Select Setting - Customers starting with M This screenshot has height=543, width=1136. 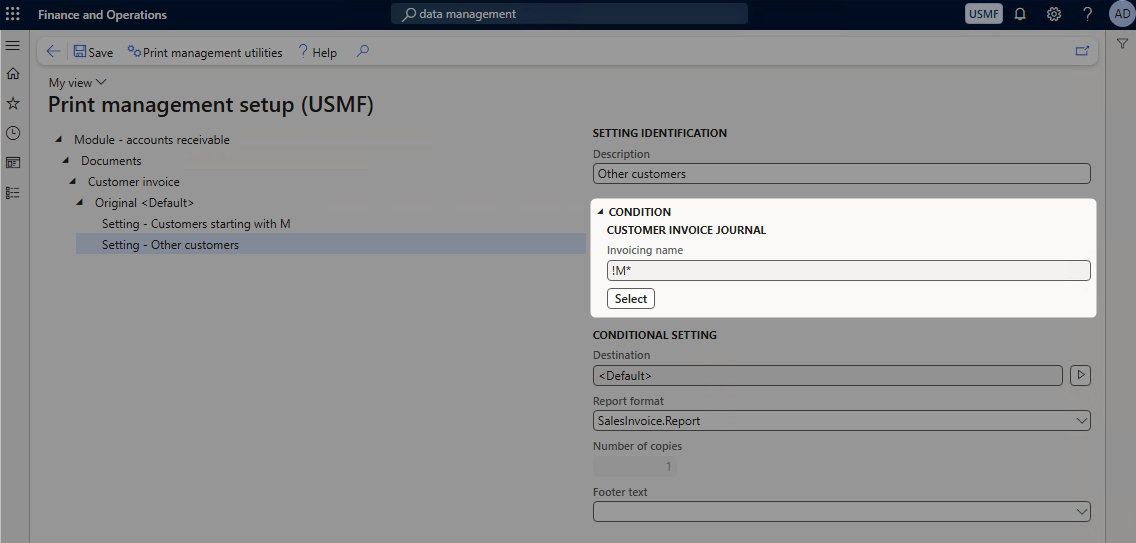tap(196, 224)
